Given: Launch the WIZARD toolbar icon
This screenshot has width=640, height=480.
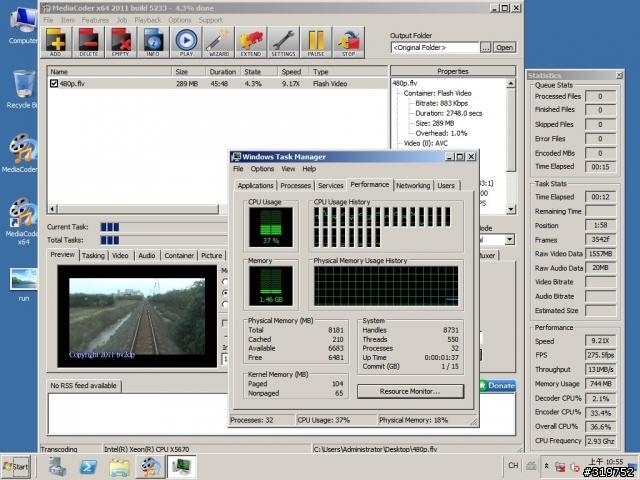Looking at the screenshot, I should [219, 42].
